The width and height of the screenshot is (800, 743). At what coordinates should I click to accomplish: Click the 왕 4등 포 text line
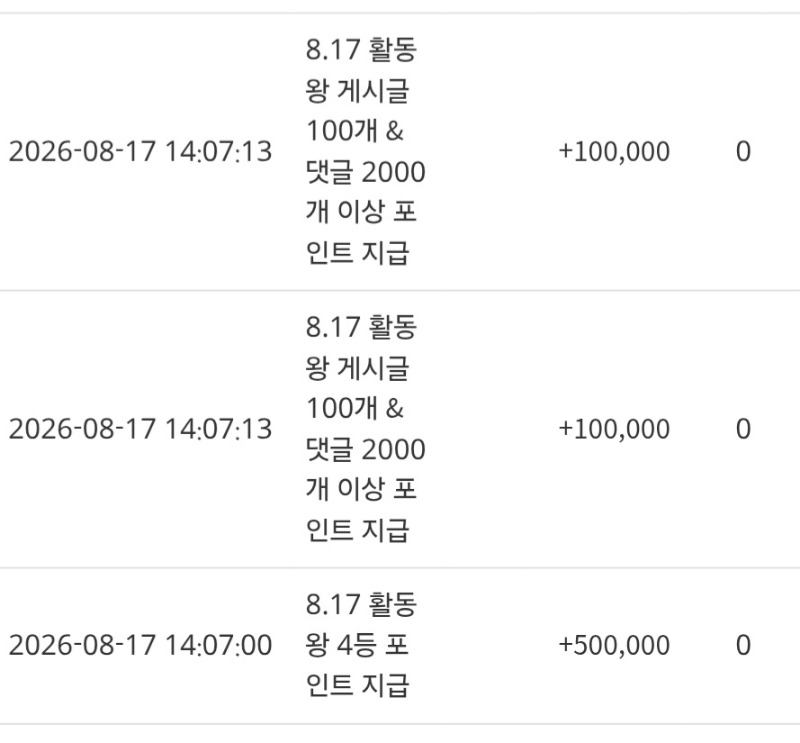(x=357, y=645)
